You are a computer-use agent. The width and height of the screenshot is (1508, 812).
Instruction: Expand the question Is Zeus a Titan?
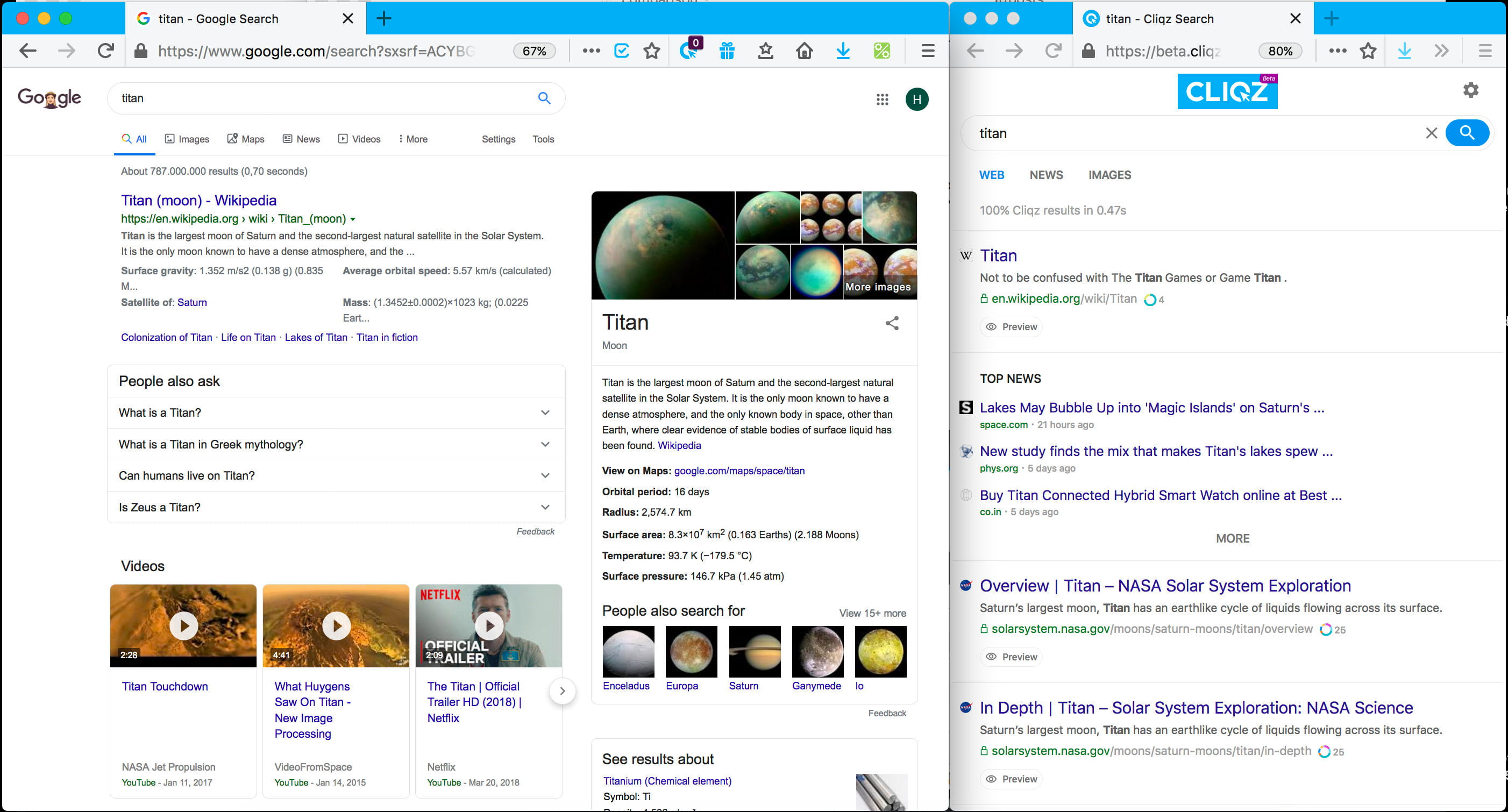(x=336, y=507)
